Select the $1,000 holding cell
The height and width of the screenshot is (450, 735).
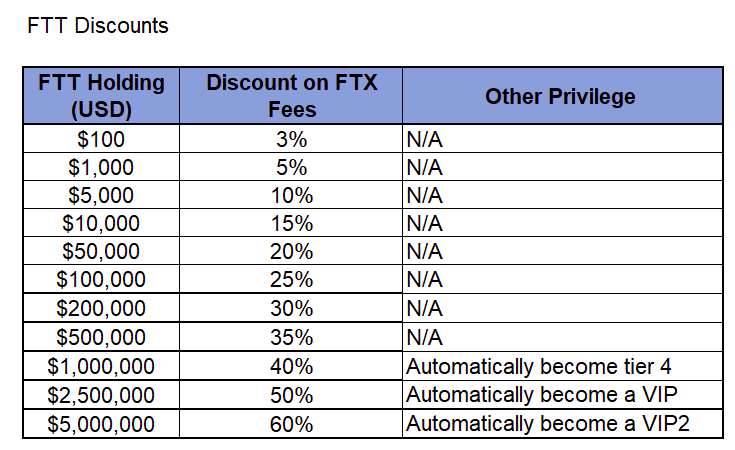tap(101, 167)
